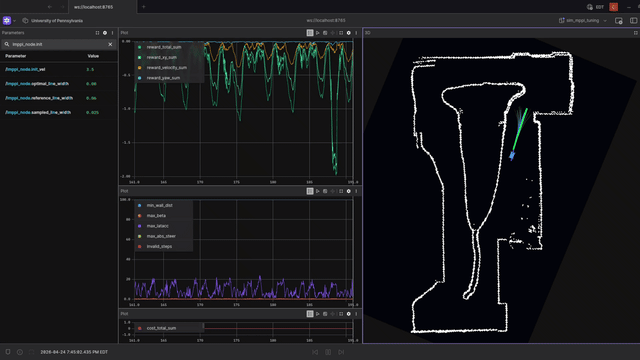Open Parameters panel more options menu
Screen dimensions: 640x360
point(113,33)
